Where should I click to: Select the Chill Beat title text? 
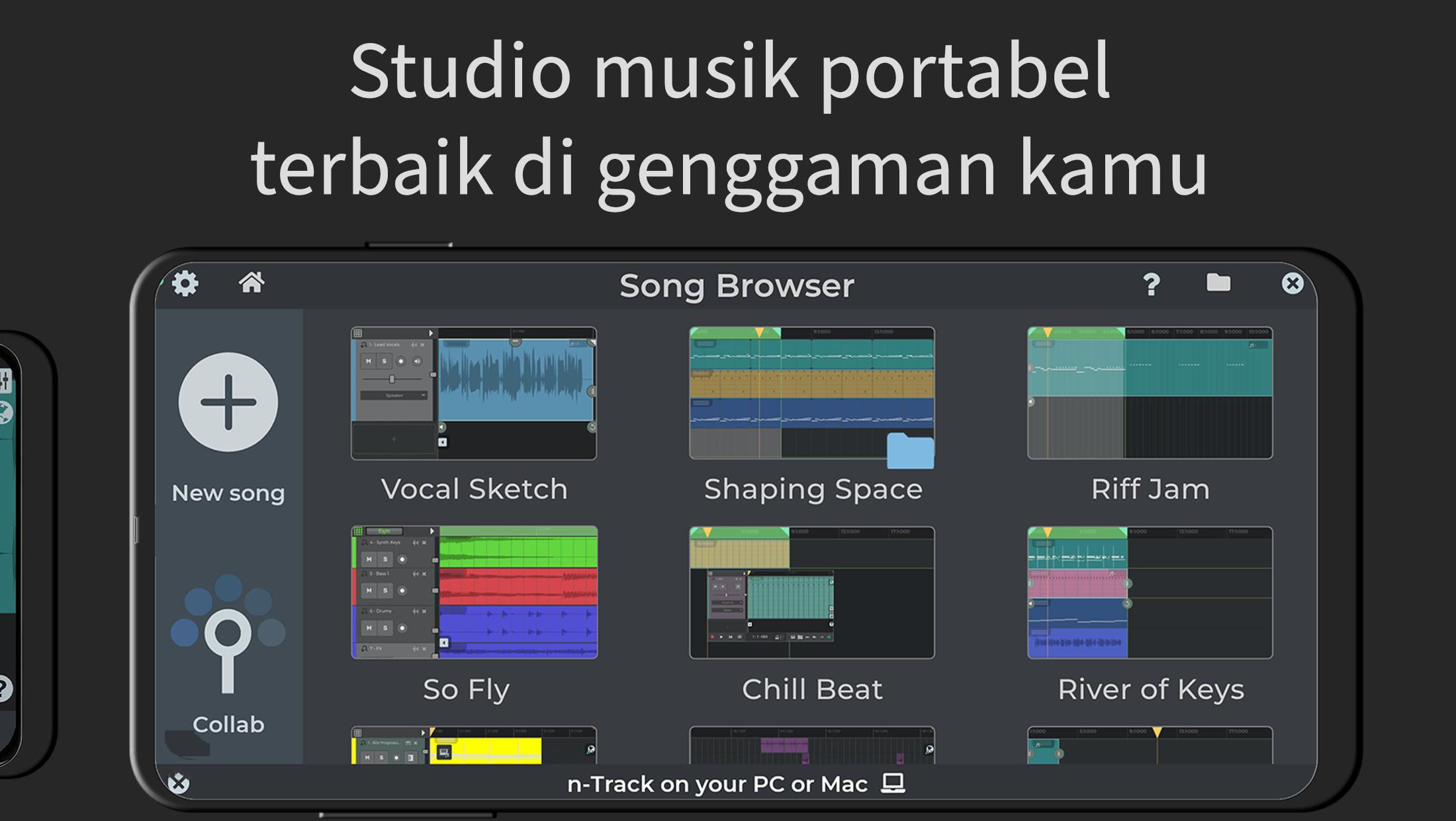(x=812, y=689)
